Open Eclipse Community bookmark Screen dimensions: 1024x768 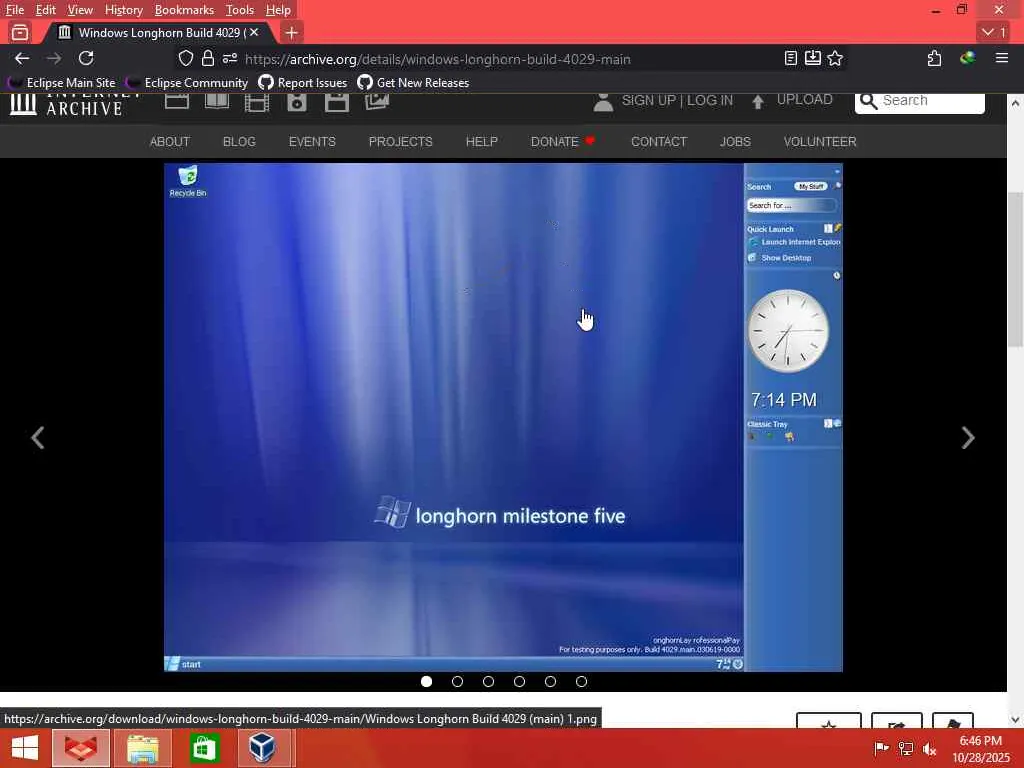187,83
